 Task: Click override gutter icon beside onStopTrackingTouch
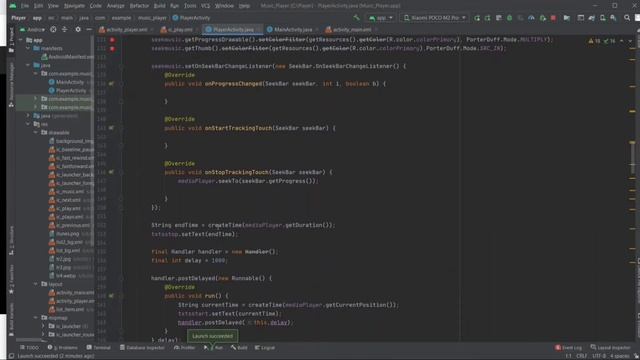point(111,172)
